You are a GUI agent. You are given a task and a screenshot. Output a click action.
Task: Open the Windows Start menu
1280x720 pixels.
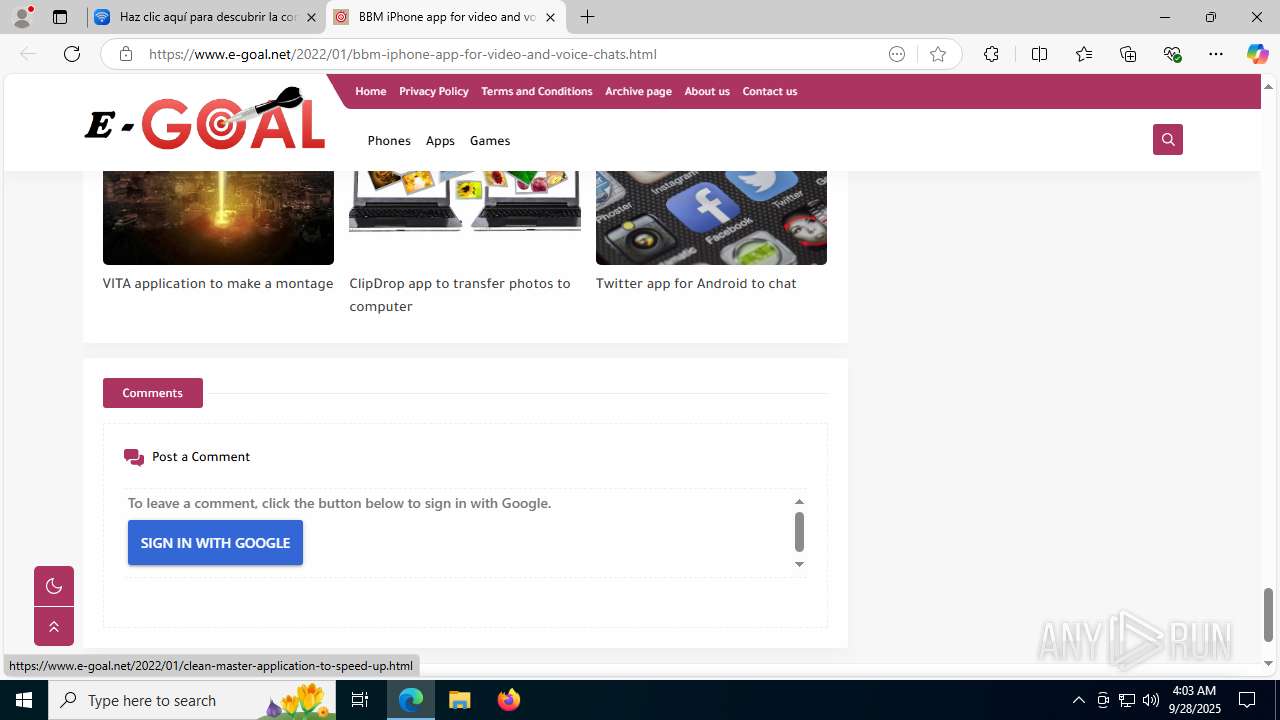click(x=24, y=700)
